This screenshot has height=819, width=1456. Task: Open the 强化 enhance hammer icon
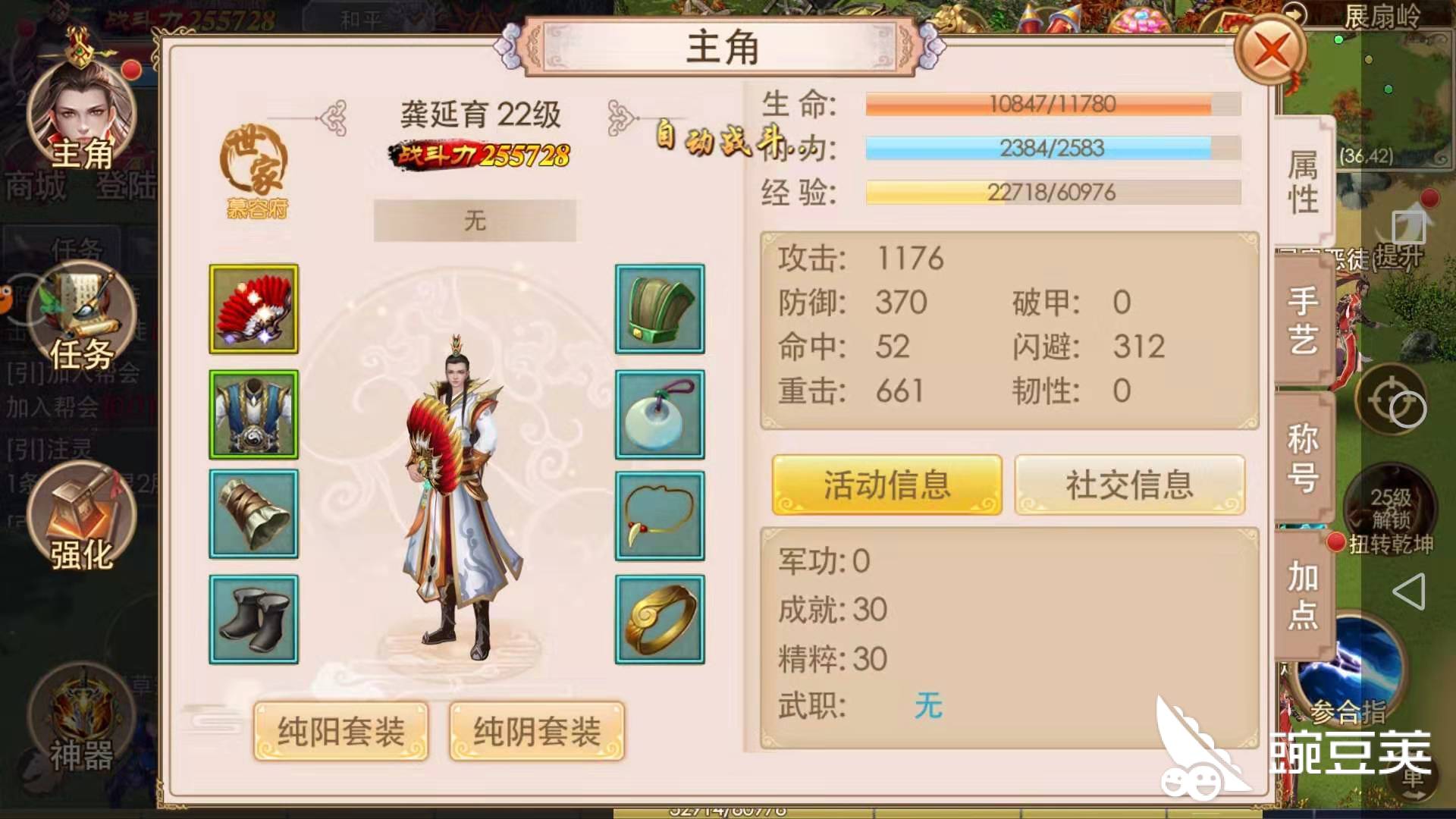point(81,517)
